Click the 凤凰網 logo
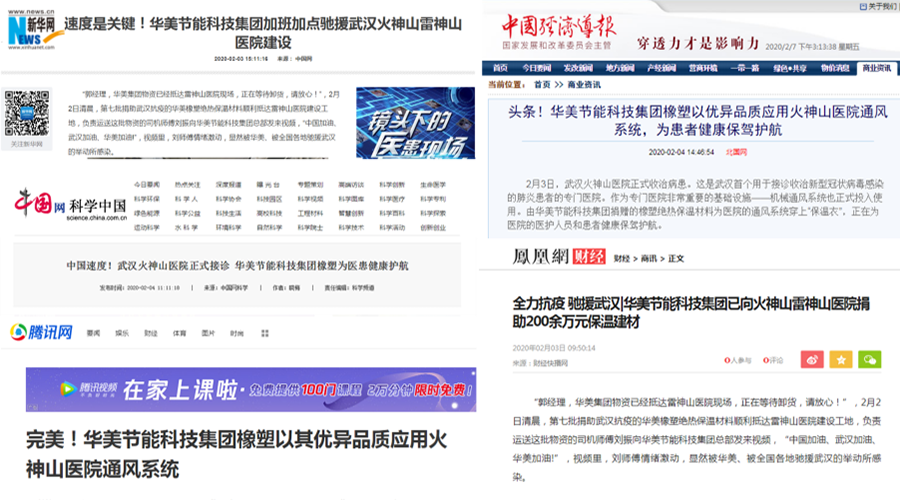Viewport: 900px width, 500px height. (541, 257)
